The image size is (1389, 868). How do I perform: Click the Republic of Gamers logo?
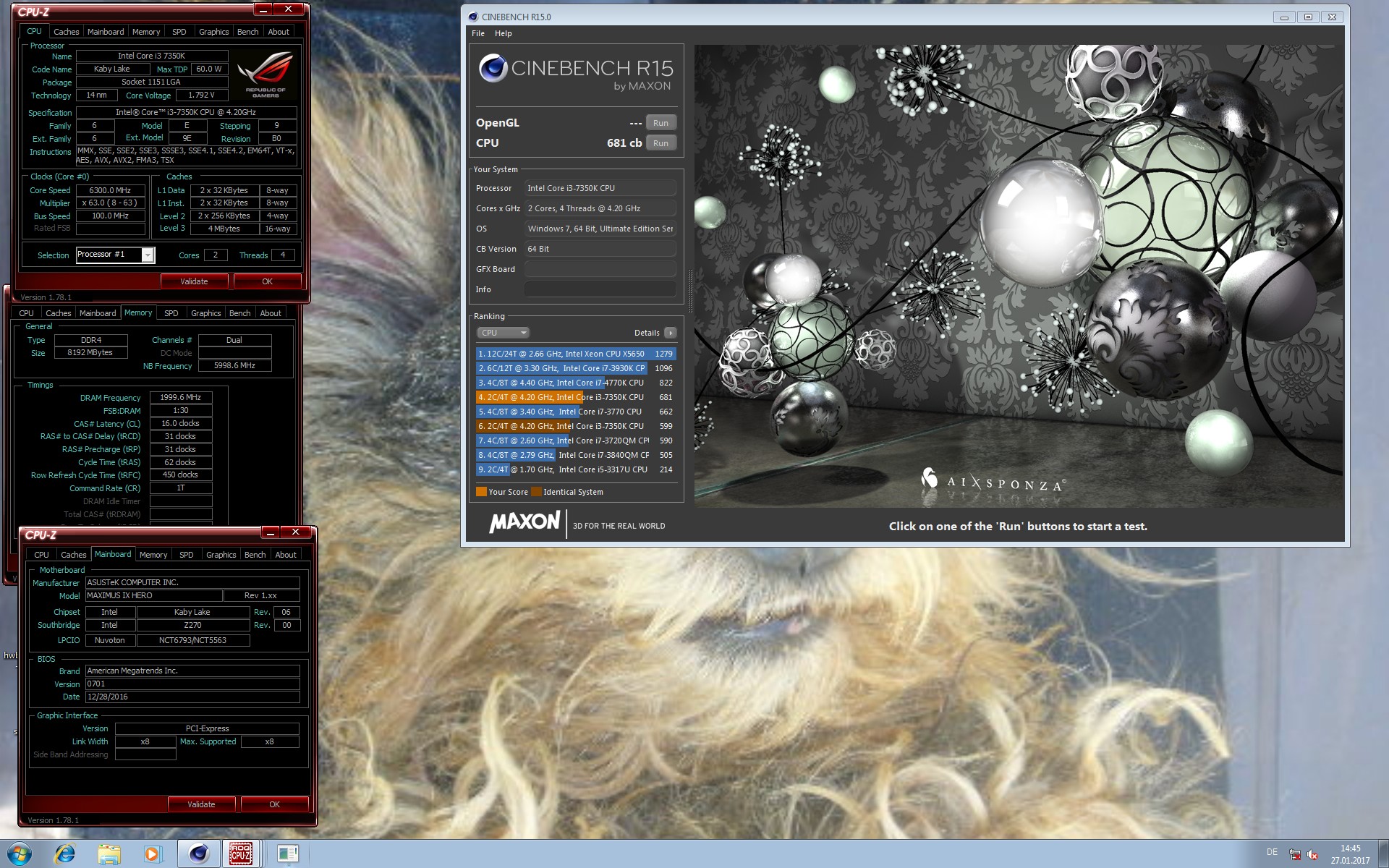266,74
